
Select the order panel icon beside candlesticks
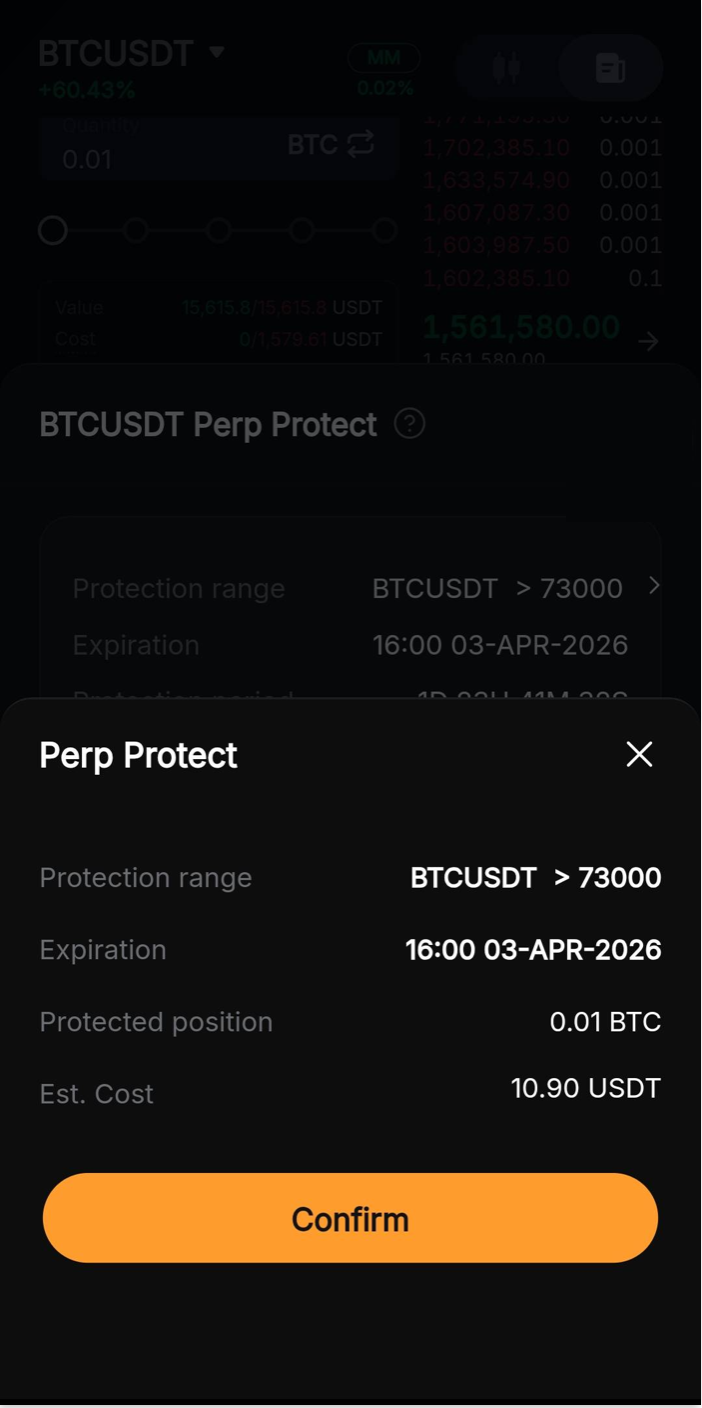tap(610, 68)
